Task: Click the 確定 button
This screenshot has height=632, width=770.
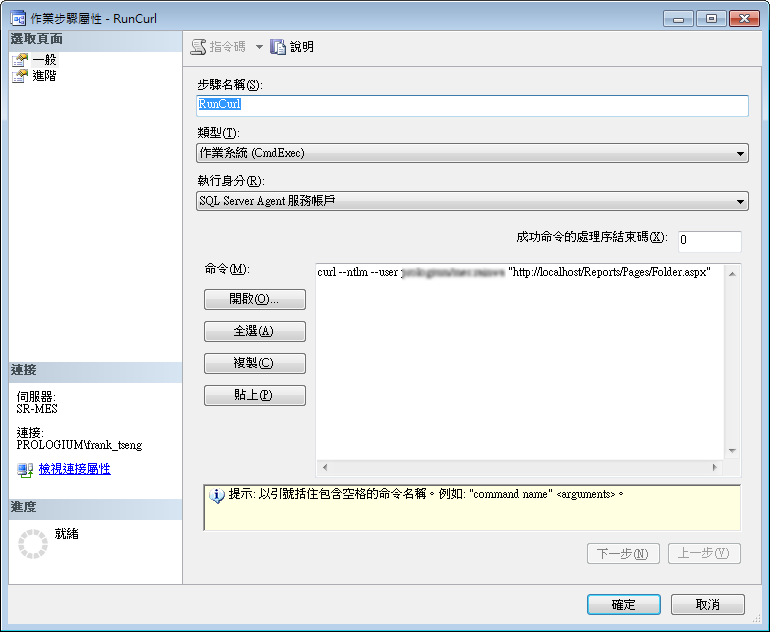Action: (x=622, y=605)
